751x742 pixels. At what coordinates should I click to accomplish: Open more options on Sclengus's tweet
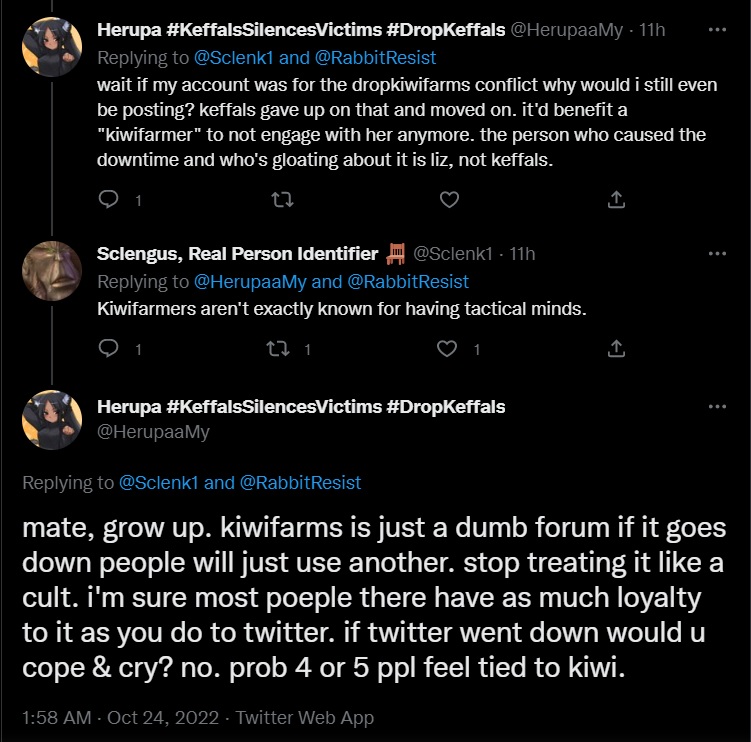717,254
